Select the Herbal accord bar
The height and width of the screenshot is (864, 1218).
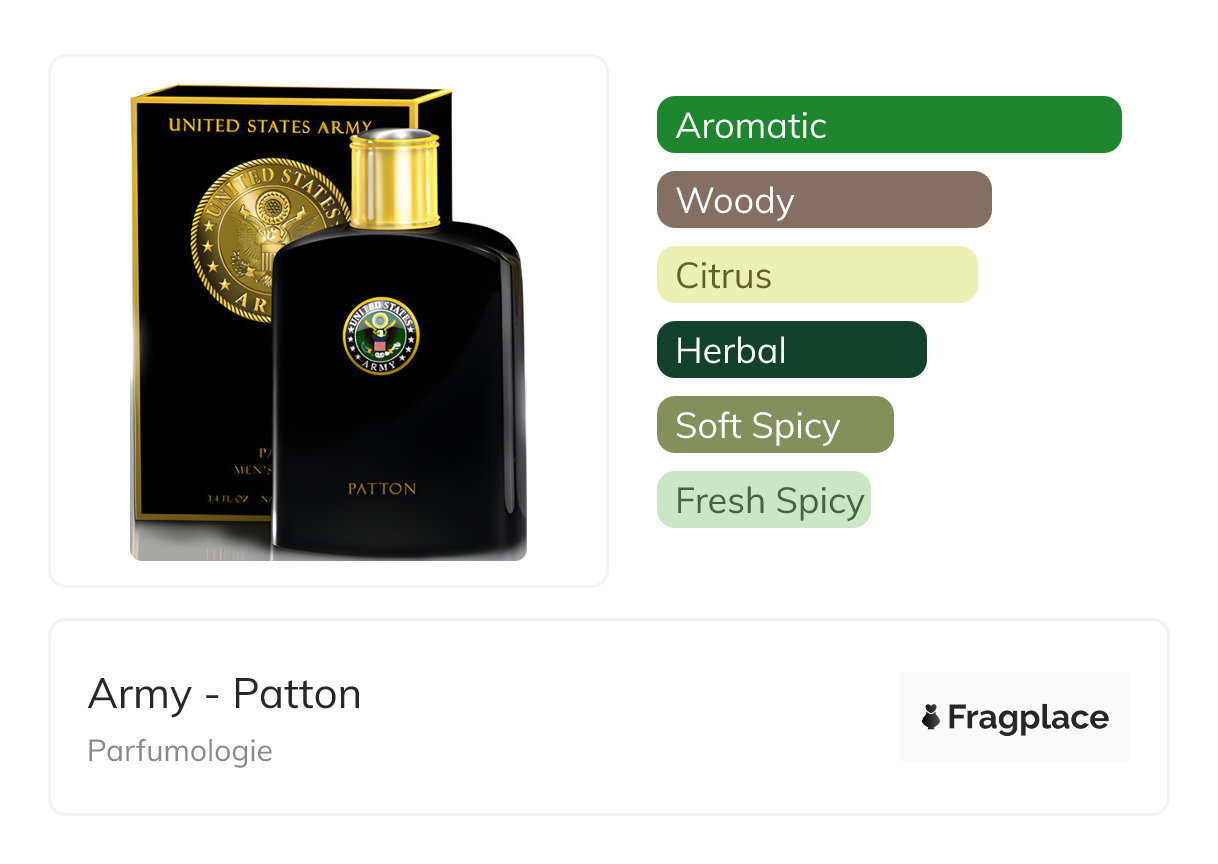click(792, 350)
